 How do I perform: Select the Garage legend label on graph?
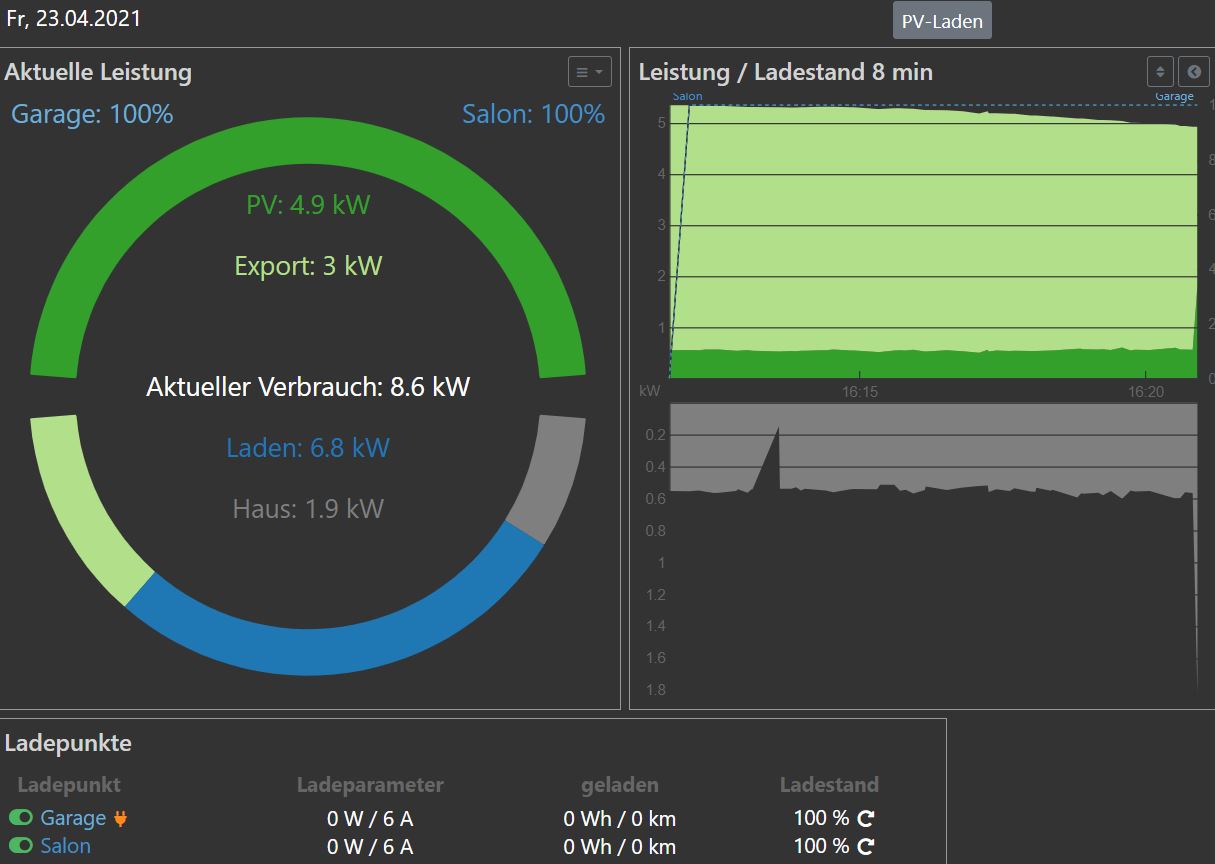point(1174,97)
